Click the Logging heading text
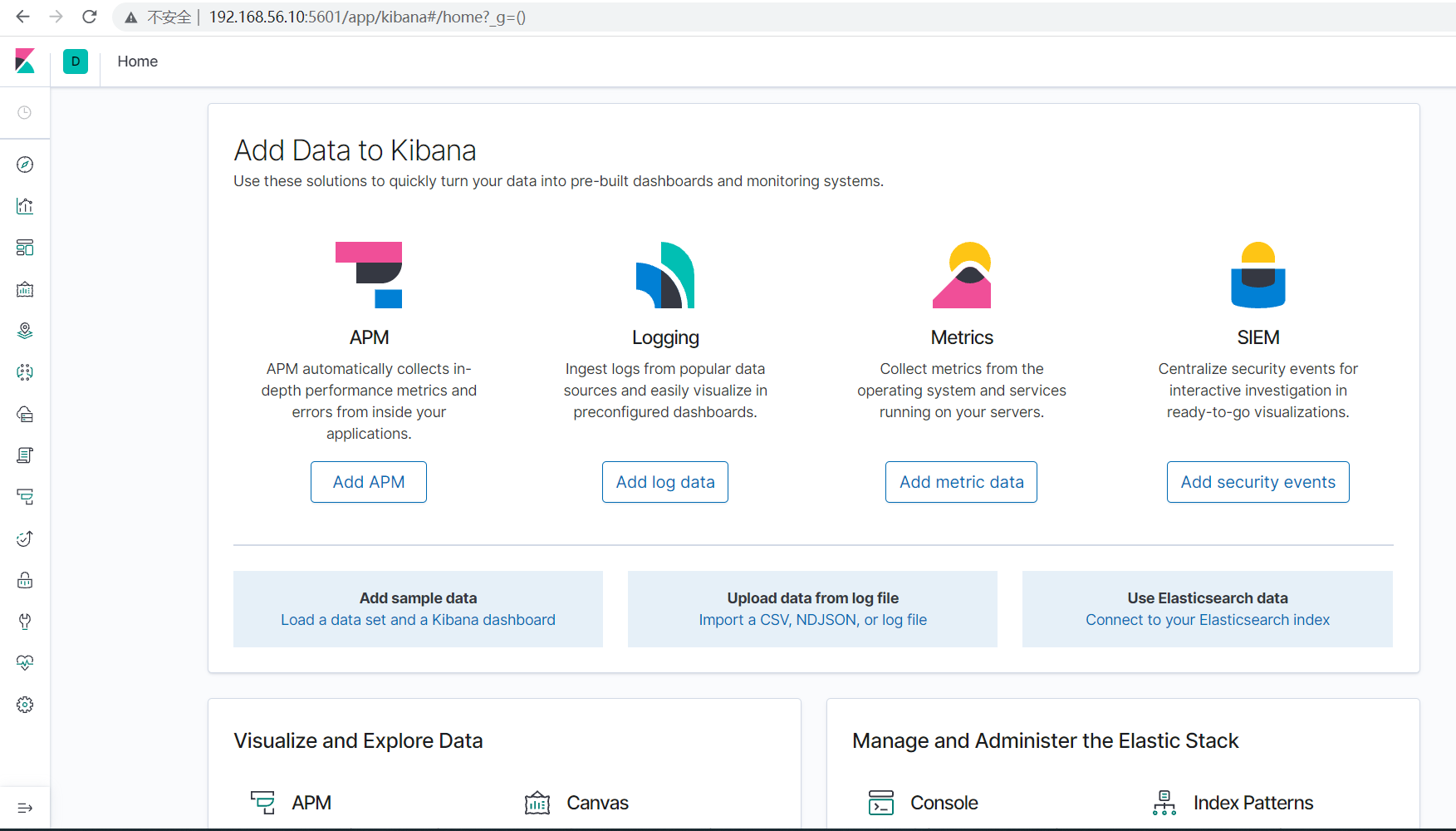Image resolution: width=1456 pixels, height=831 pixels. [x=665, y=337]
